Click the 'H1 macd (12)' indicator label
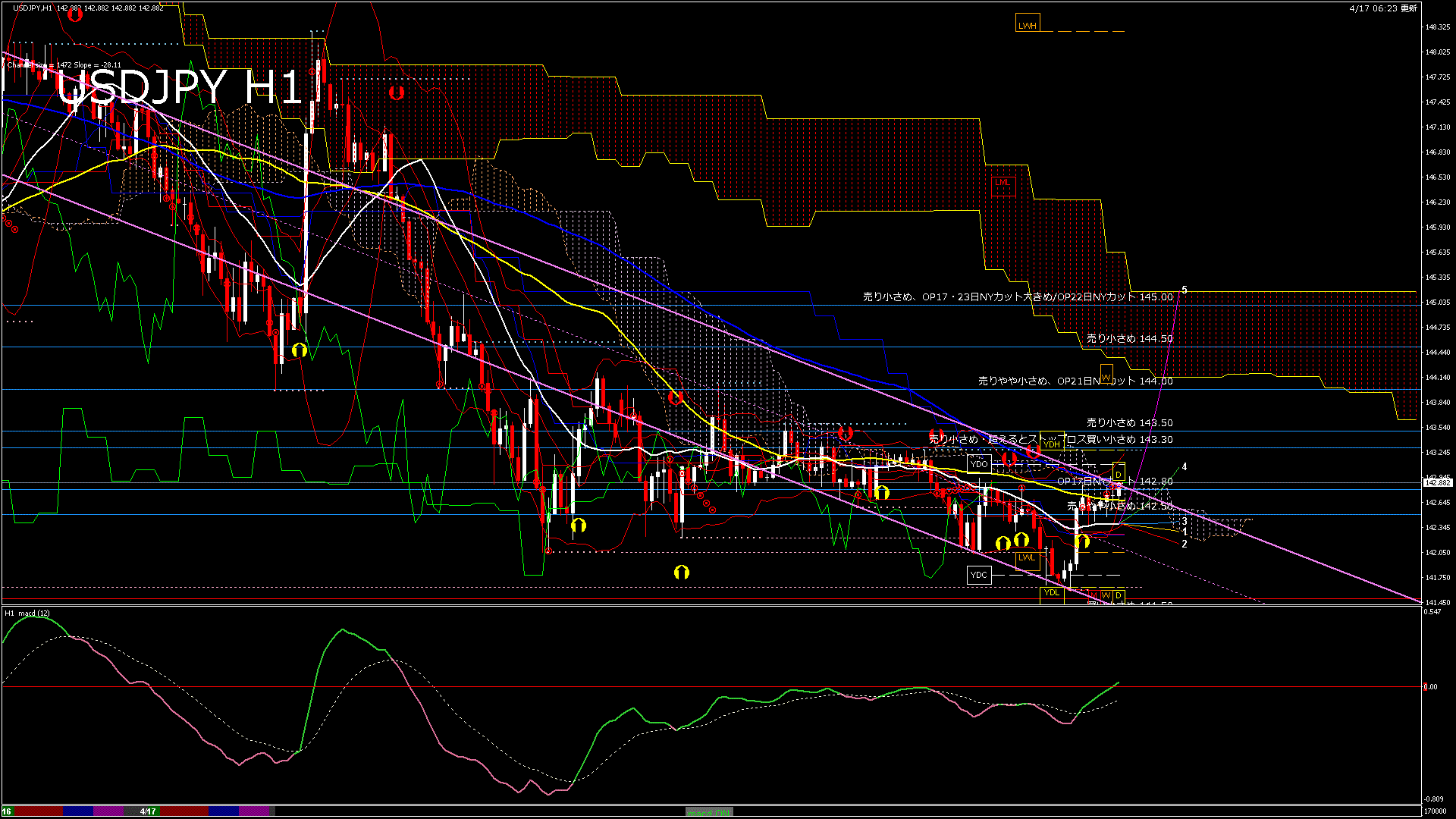Image resolution: width=1456 pixels, height=819 pixels. tap(27, 613)
